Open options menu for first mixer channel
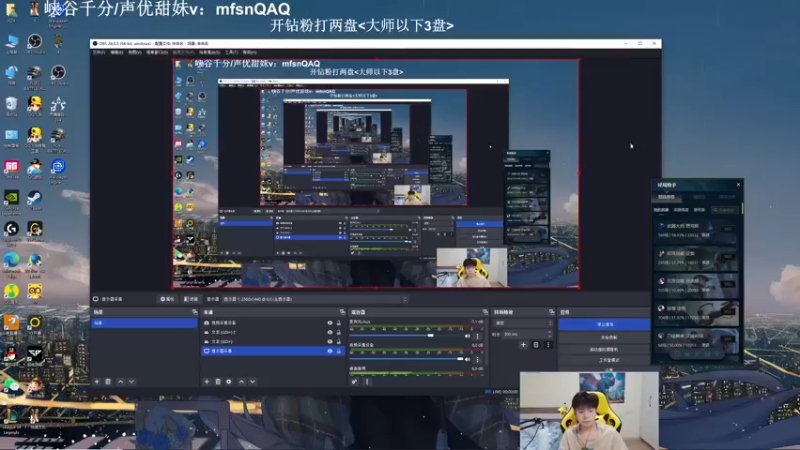This screenshot has height=450, width=800. click(x=478, y=336)
